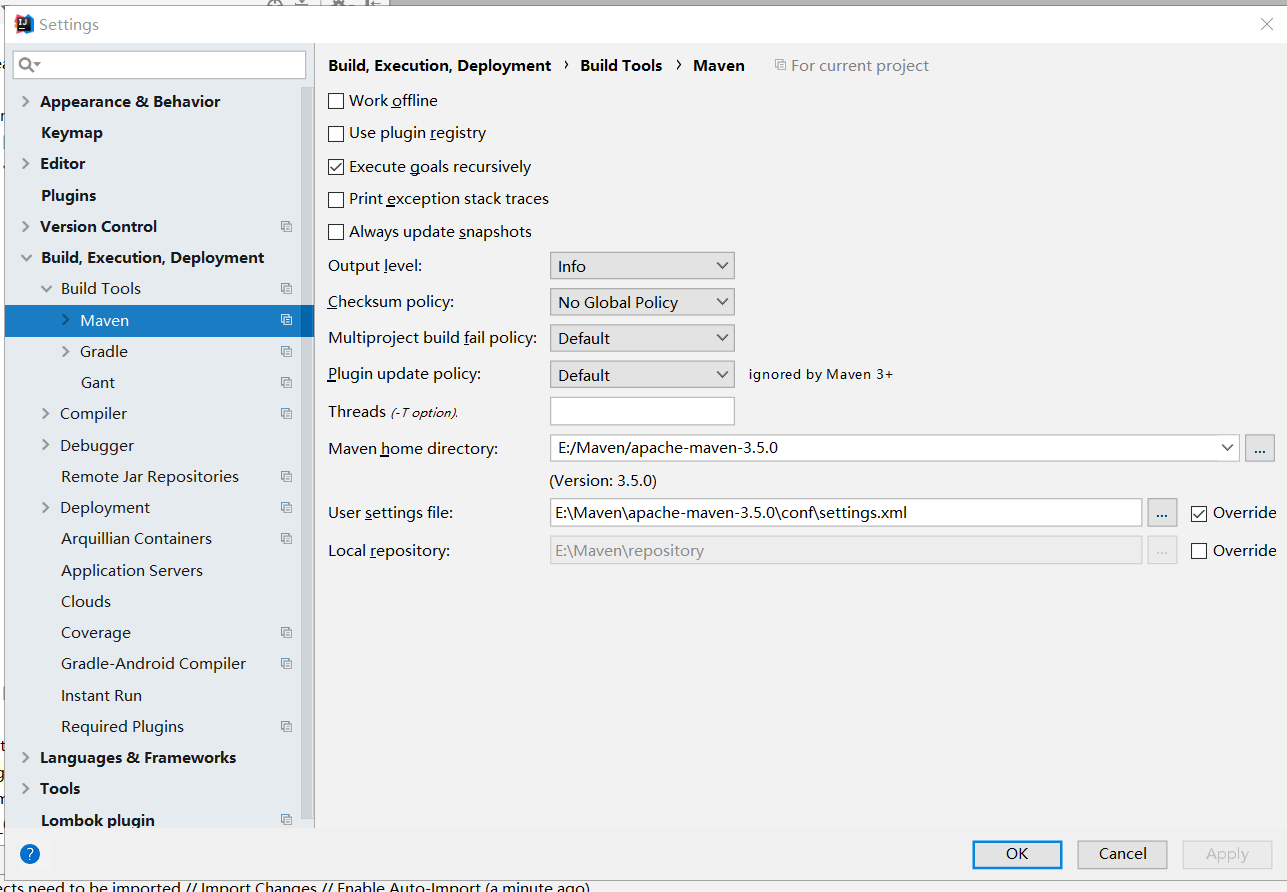The width and height of the screenshot is (1287, 892).
Task: Open the Plugin update policy dropdown
Action: (x=642, y=375)
